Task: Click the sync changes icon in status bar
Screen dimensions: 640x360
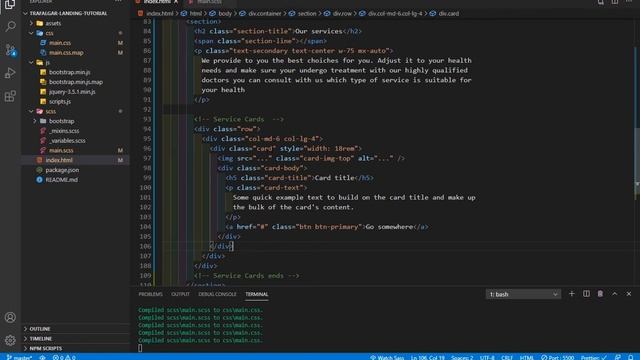Action: (42, 358)
